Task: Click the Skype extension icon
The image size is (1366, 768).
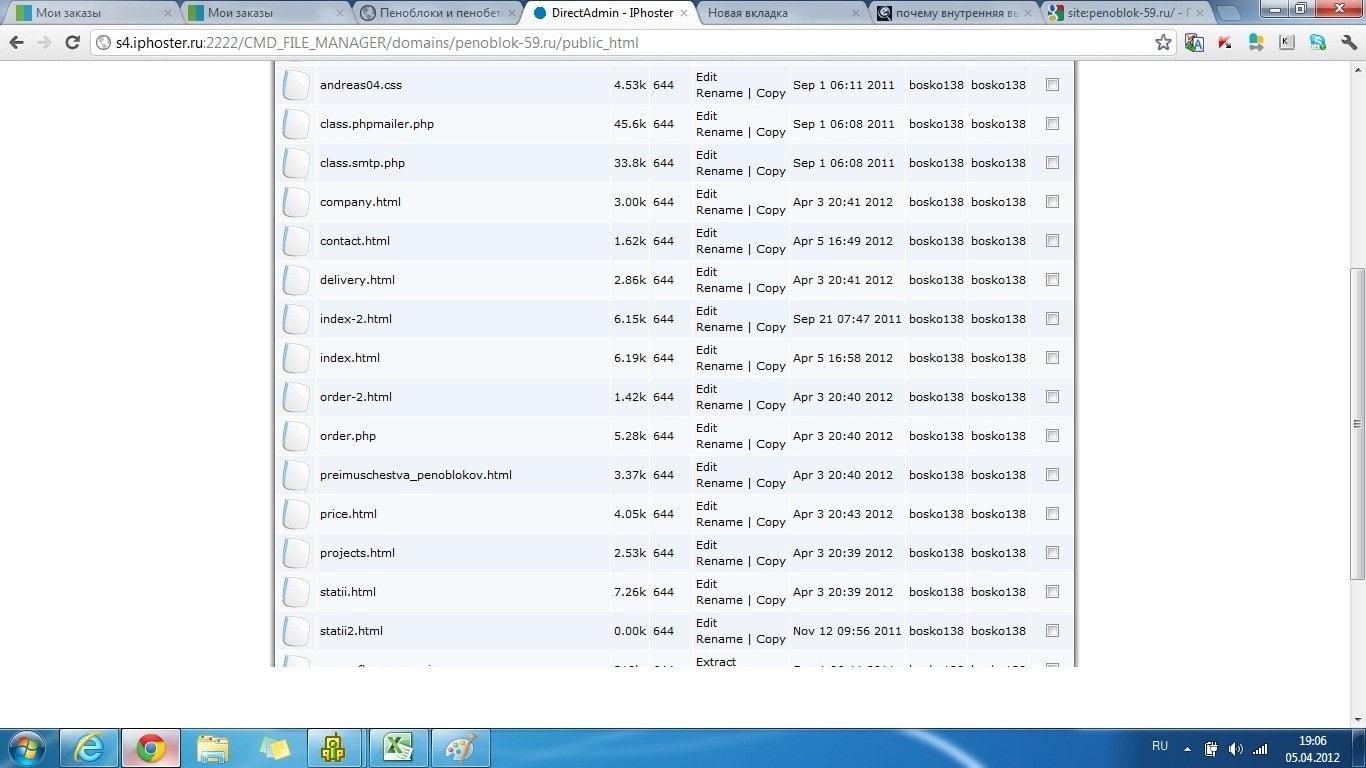Action: coord(1318,43)
